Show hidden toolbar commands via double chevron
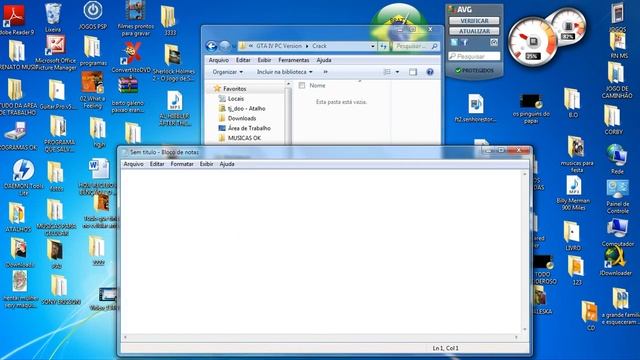This screenshot has height=360, width=640. pyautogui.click(x=325, y=72)
